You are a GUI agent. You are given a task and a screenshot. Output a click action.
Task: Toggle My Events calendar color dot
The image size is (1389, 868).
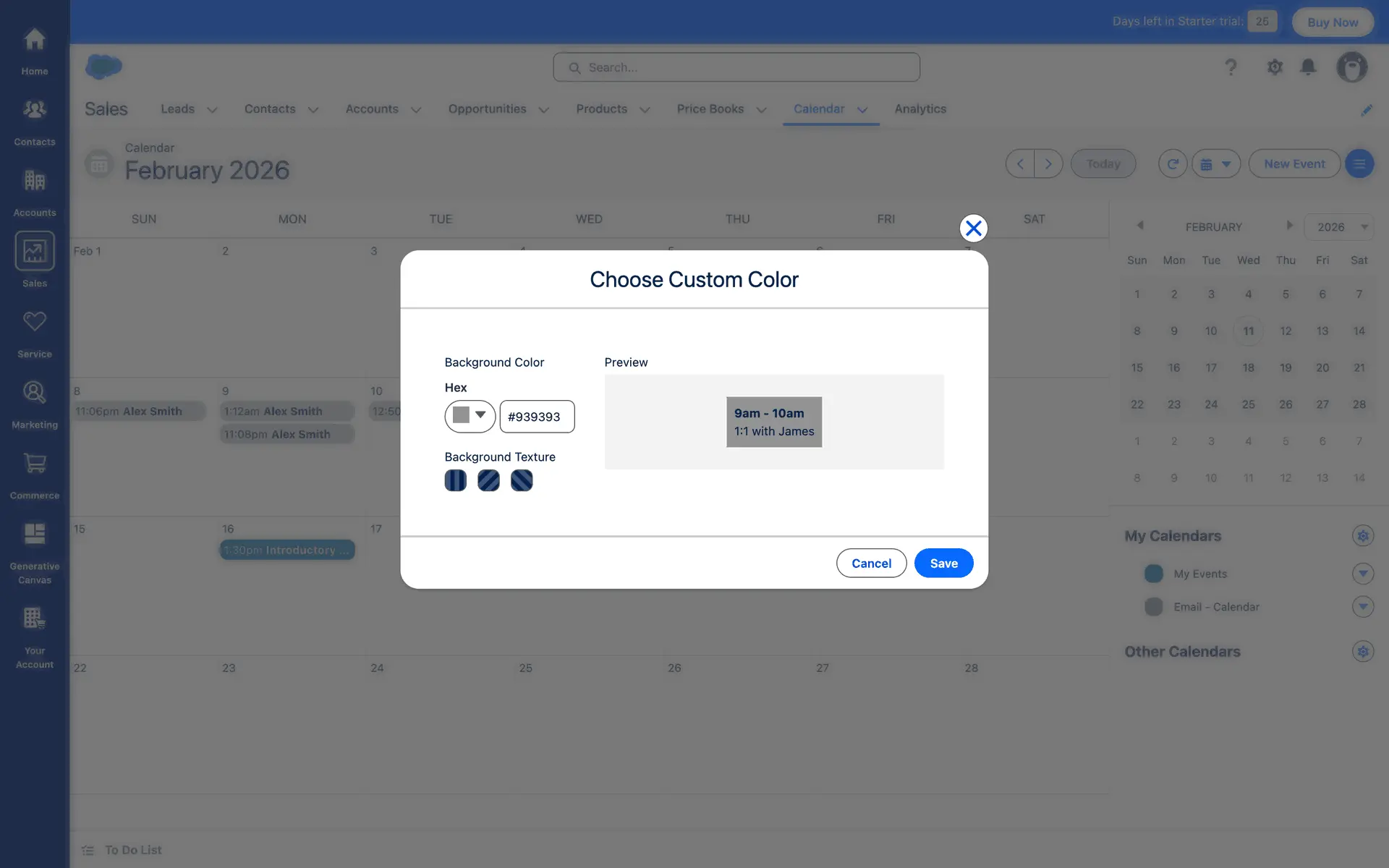(1154, 574)
